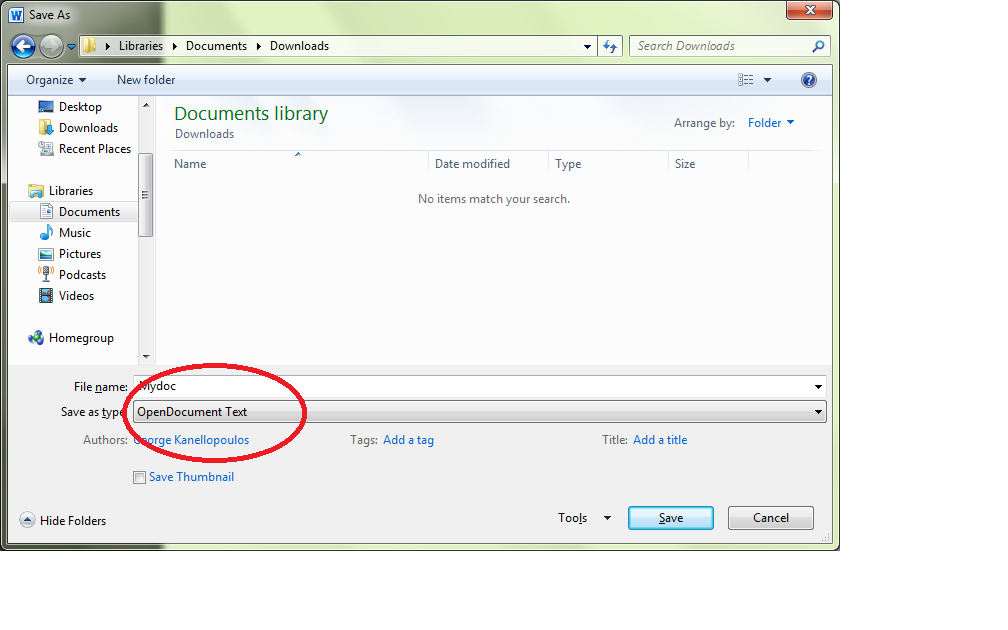Expand the address bar history dropdown
1008x630 pixels.
click(x=587, y=46)
